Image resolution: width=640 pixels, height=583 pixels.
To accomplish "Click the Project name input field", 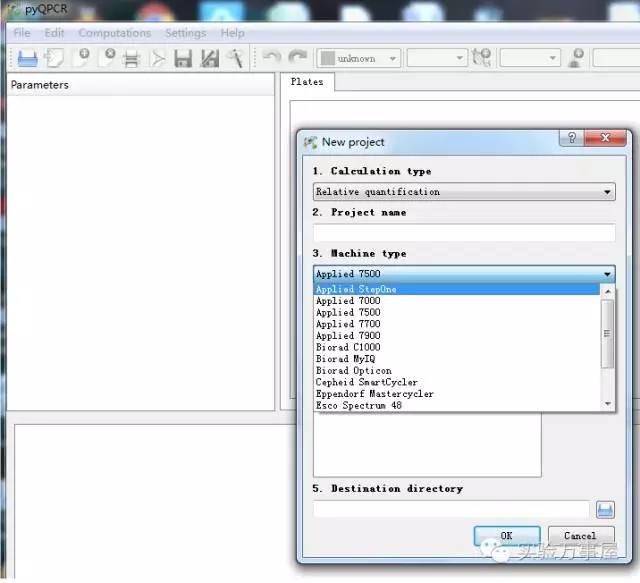I will coord(464,233).
